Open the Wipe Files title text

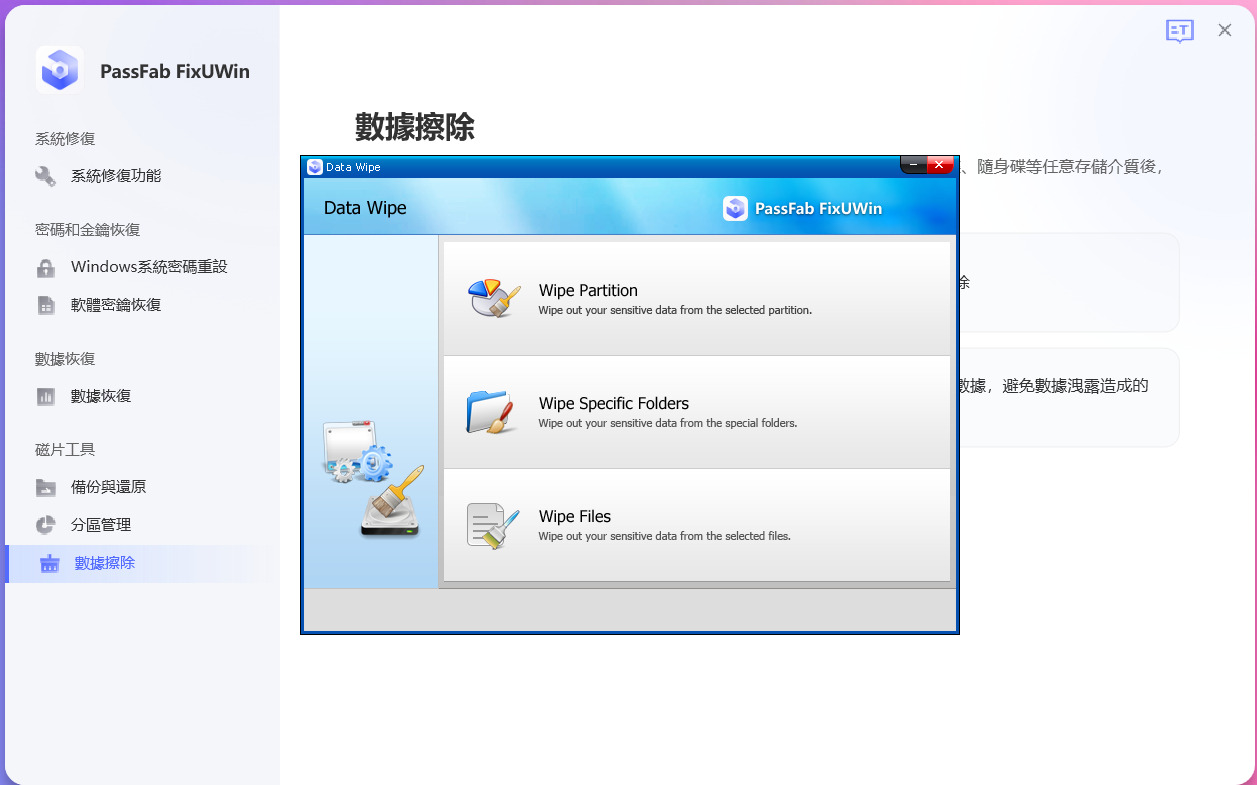coord(574,517)
